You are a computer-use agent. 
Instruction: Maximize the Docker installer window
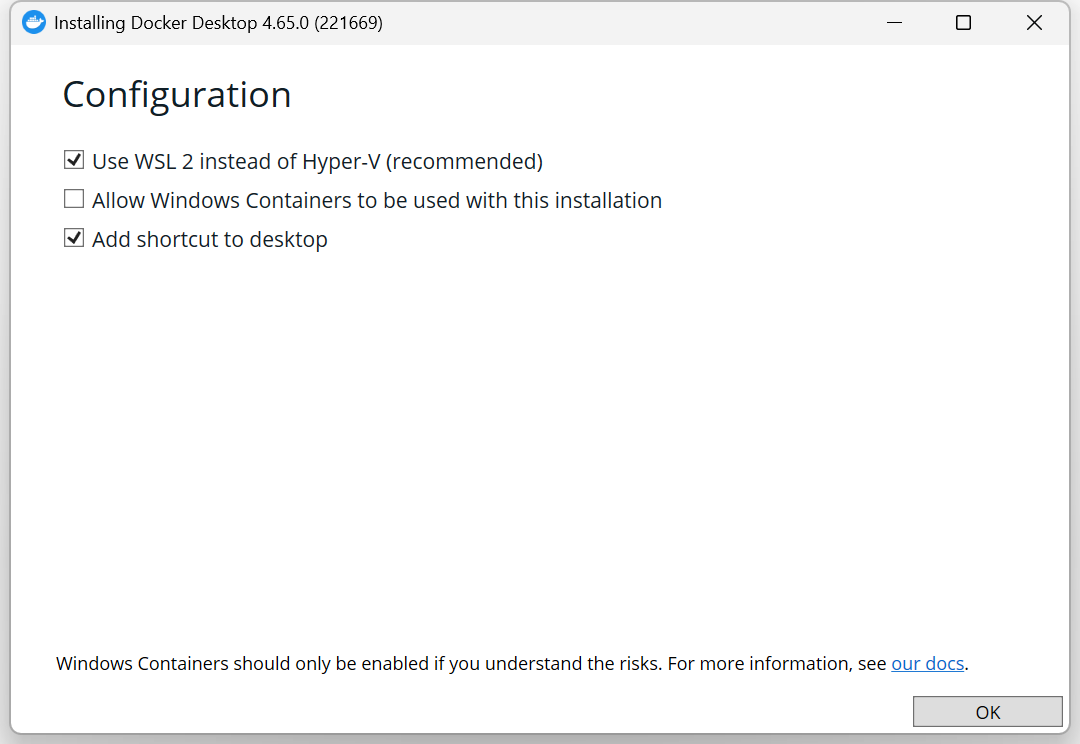964,23
